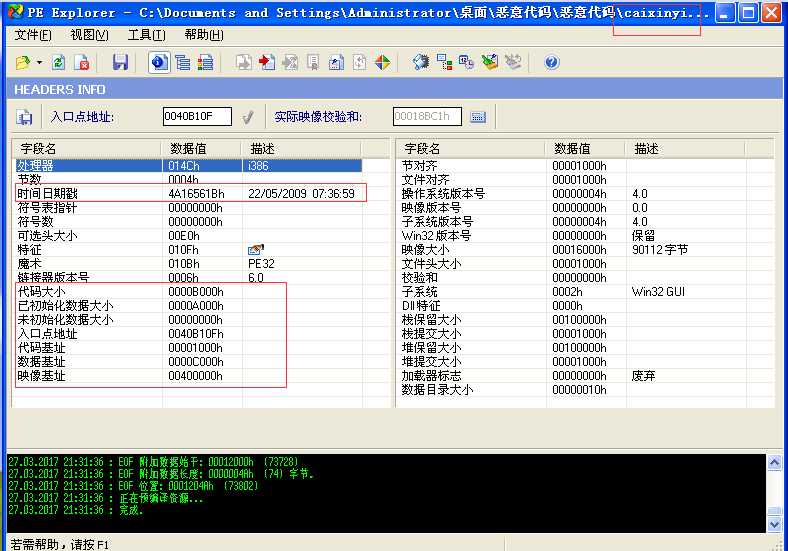
Task: Click the grayed checkmark apply icon
Action: coord(247,117)
